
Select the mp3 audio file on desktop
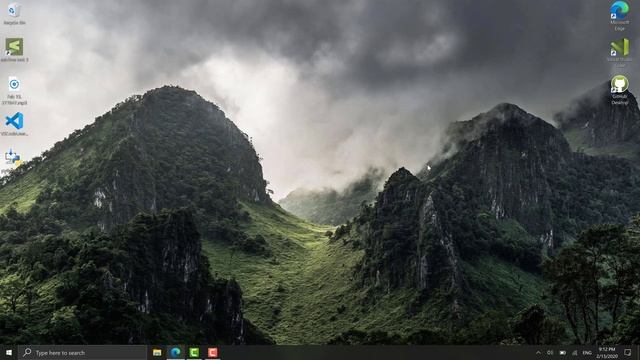(14, 90)
